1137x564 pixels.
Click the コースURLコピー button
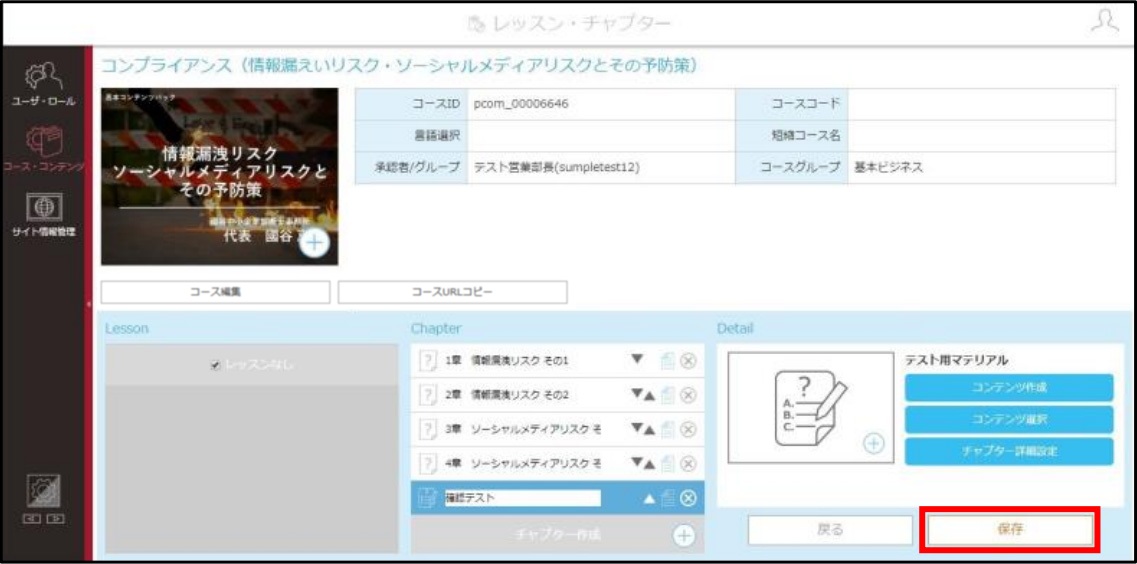coord(452,291)
